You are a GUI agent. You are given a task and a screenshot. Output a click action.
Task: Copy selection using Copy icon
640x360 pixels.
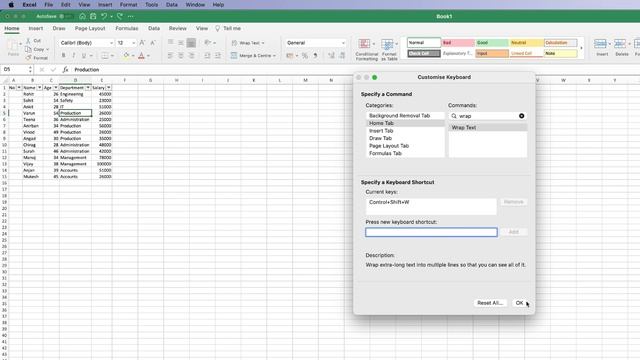(x=28, y=49)
